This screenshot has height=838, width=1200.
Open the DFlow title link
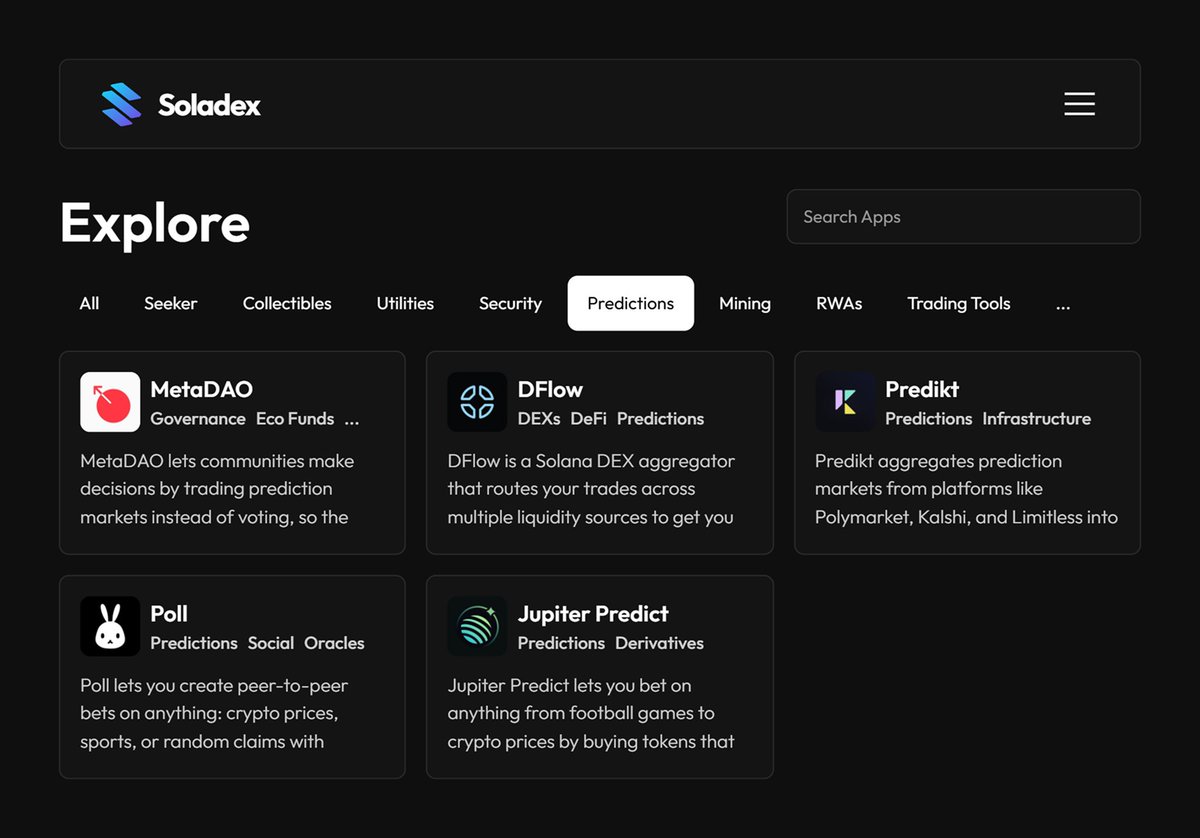click(550, 389)
